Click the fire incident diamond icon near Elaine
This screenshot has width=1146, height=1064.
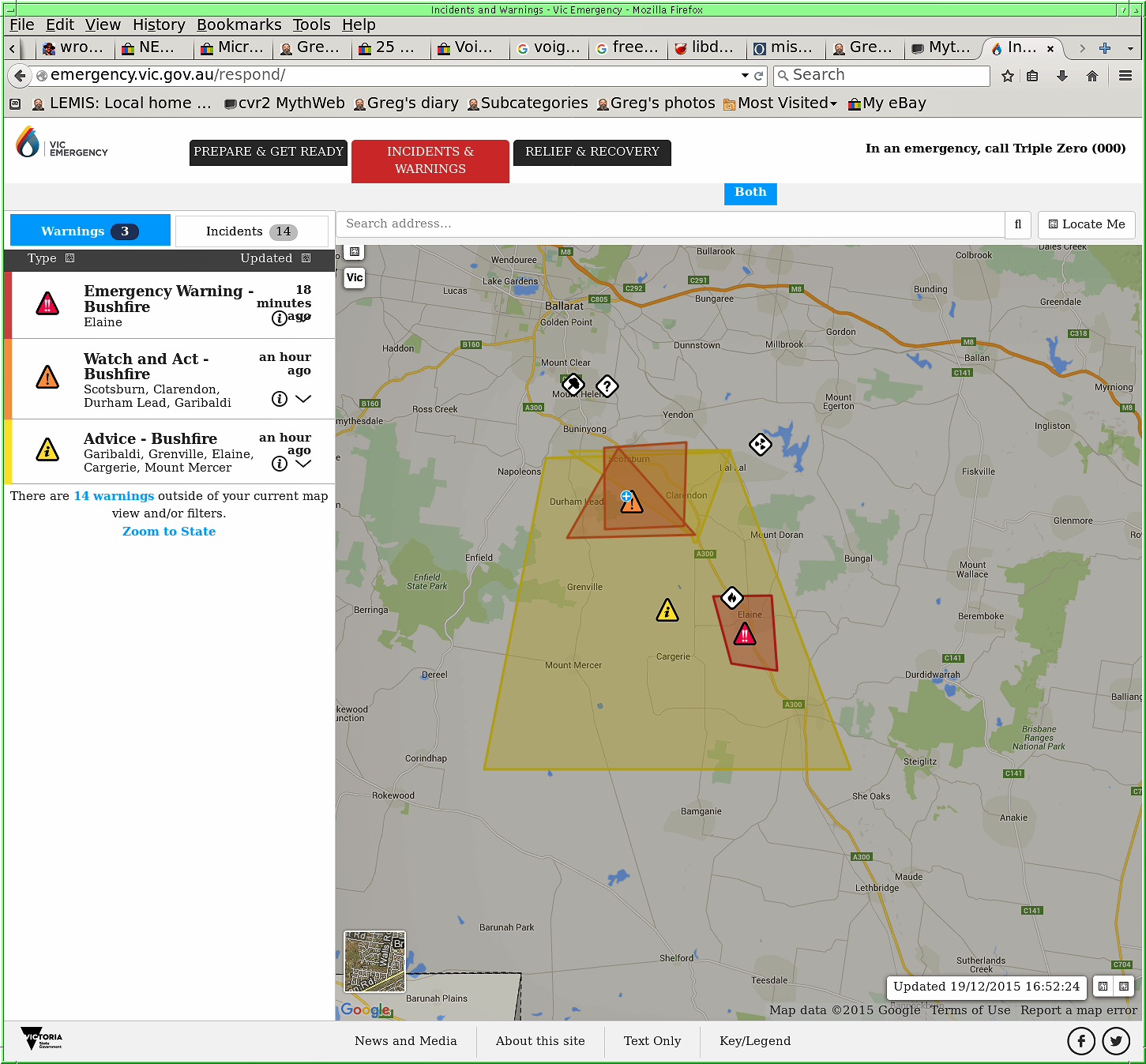tap(732, 598)
